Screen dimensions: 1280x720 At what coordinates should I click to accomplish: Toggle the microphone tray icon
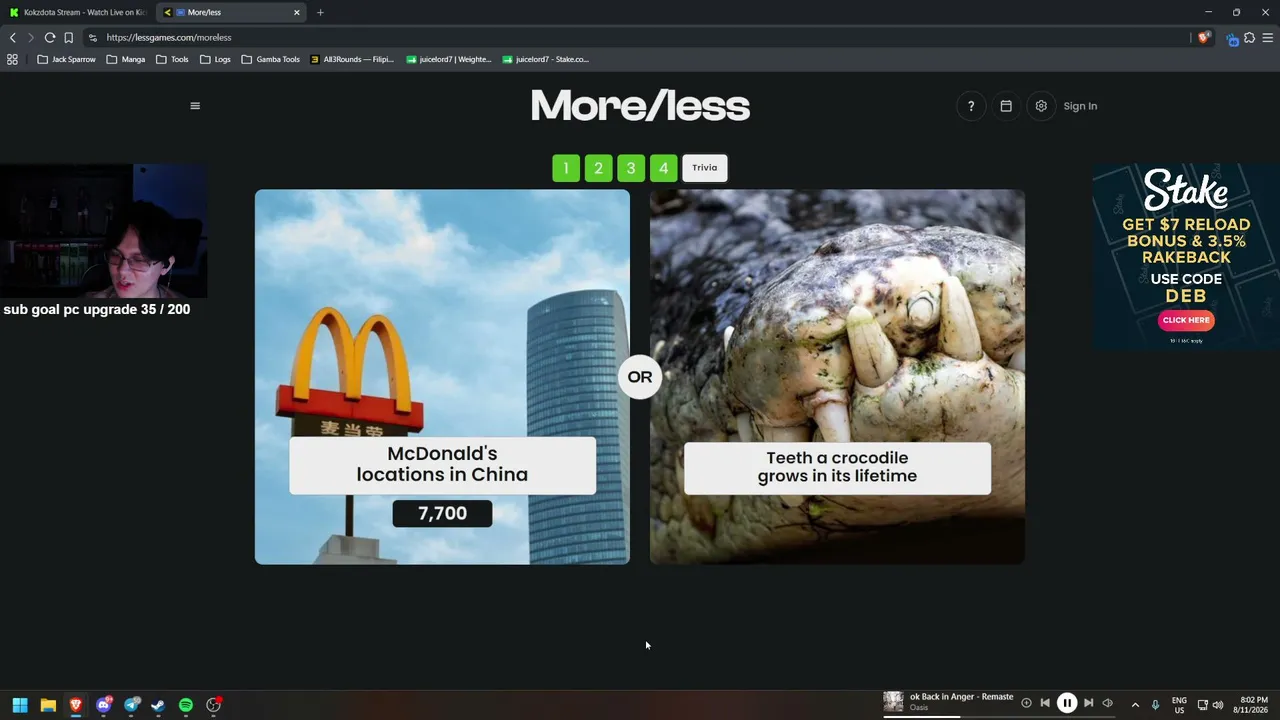point(1156,705)
